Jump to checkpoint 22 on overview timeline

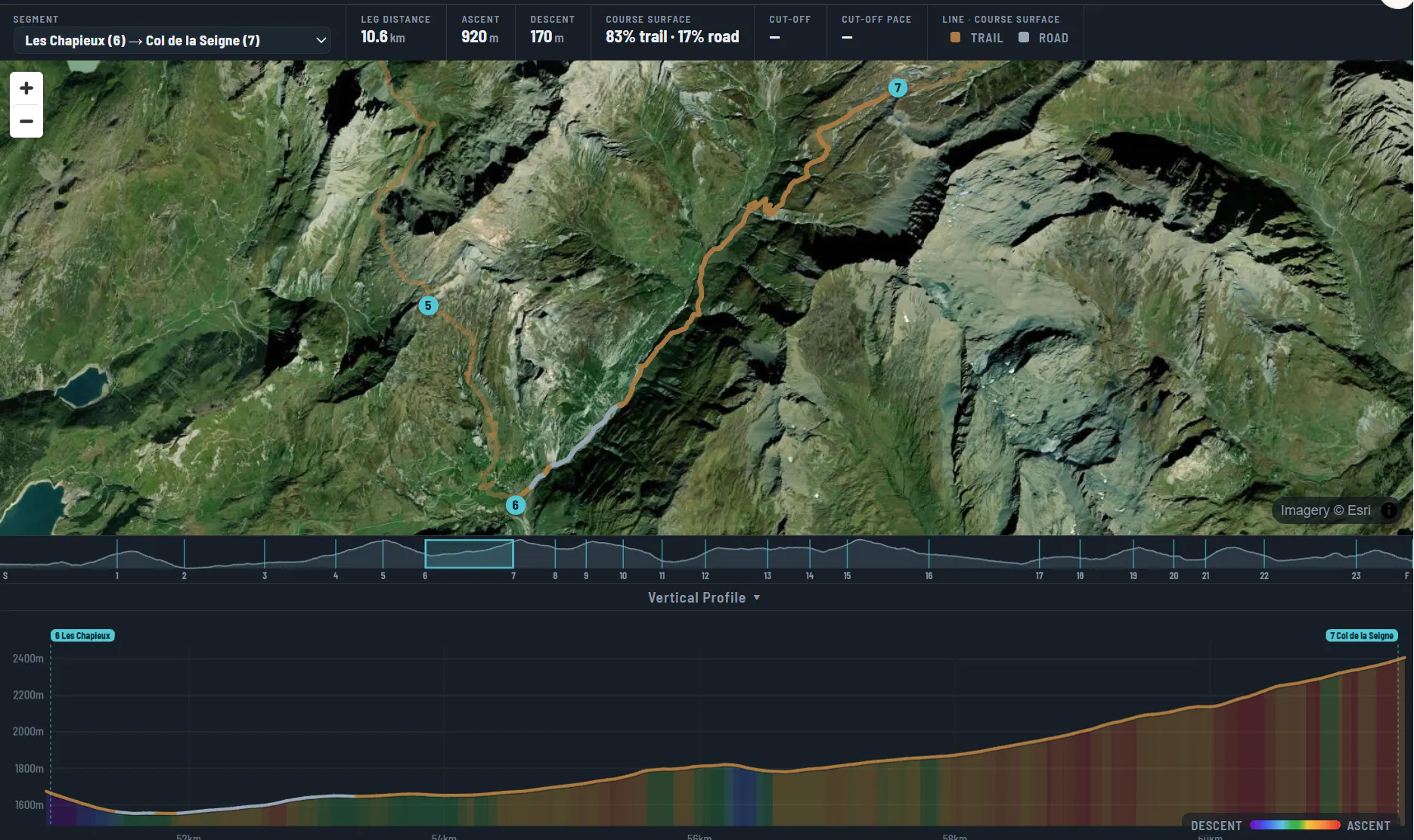pos(1264,575)
